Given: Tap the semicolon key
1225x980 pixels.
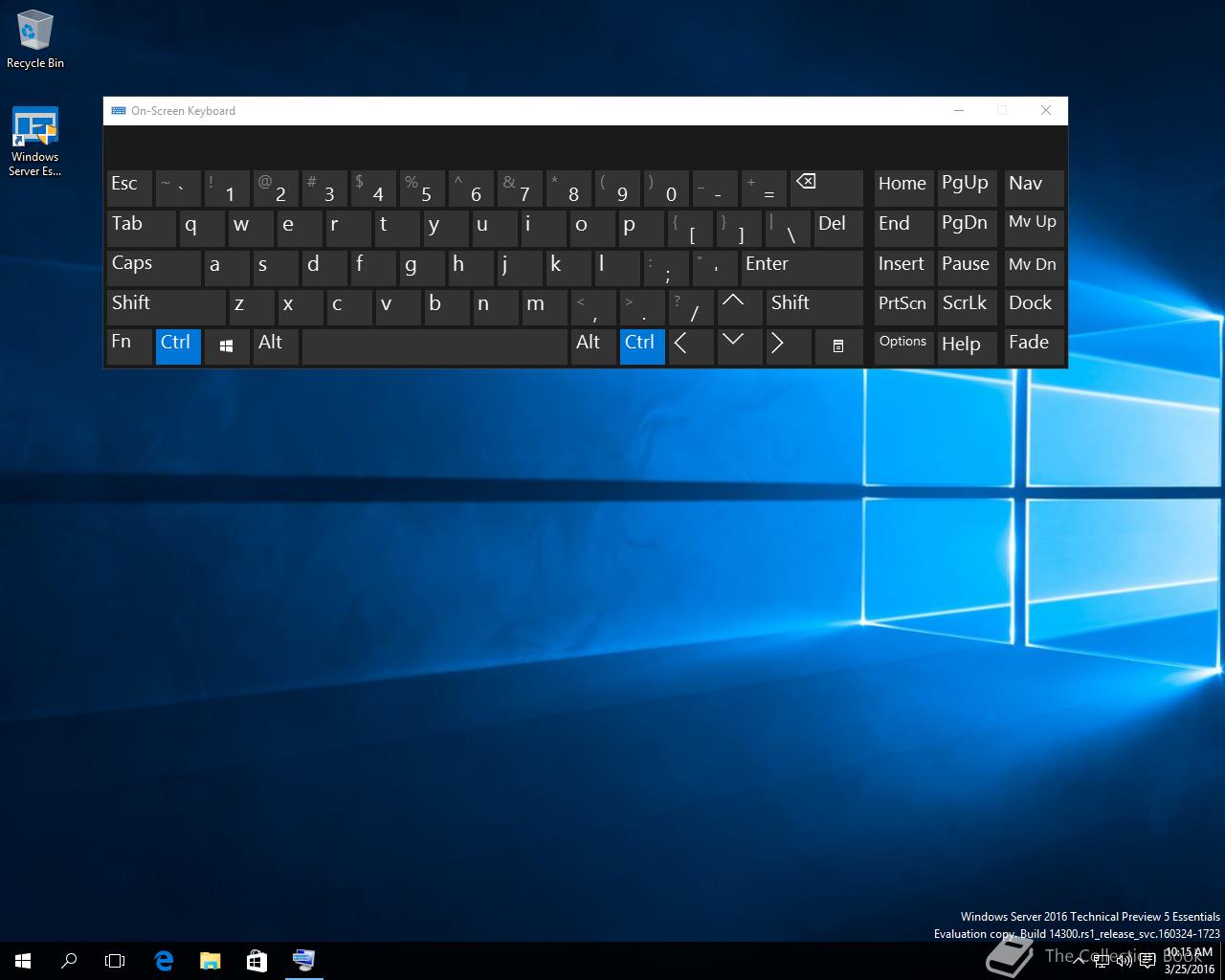Looking at the screenshot, I should click(x=666, y=268).
